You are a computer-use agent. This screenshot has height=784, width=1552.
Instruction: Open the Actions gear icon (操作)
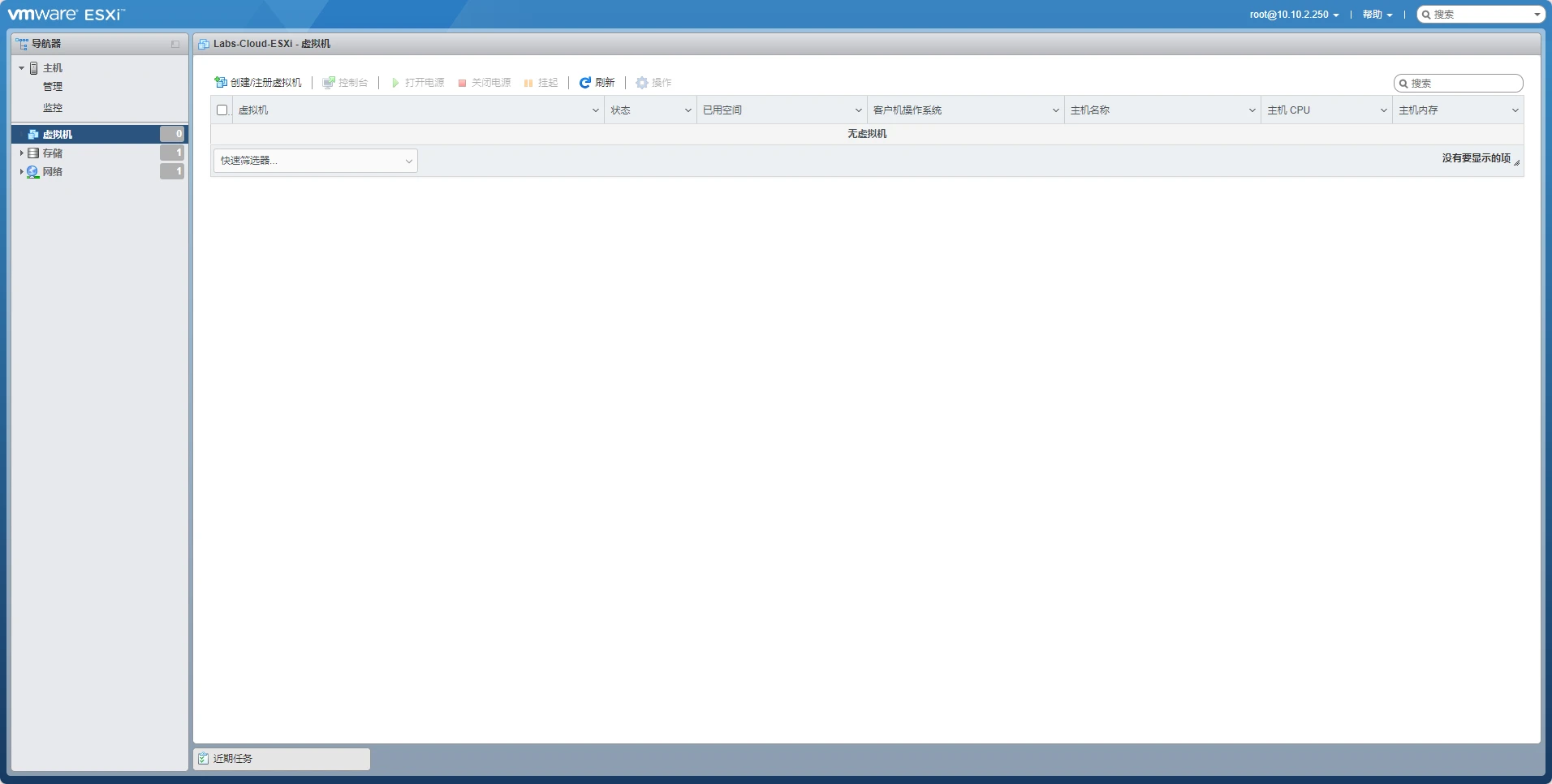[642, 83]
